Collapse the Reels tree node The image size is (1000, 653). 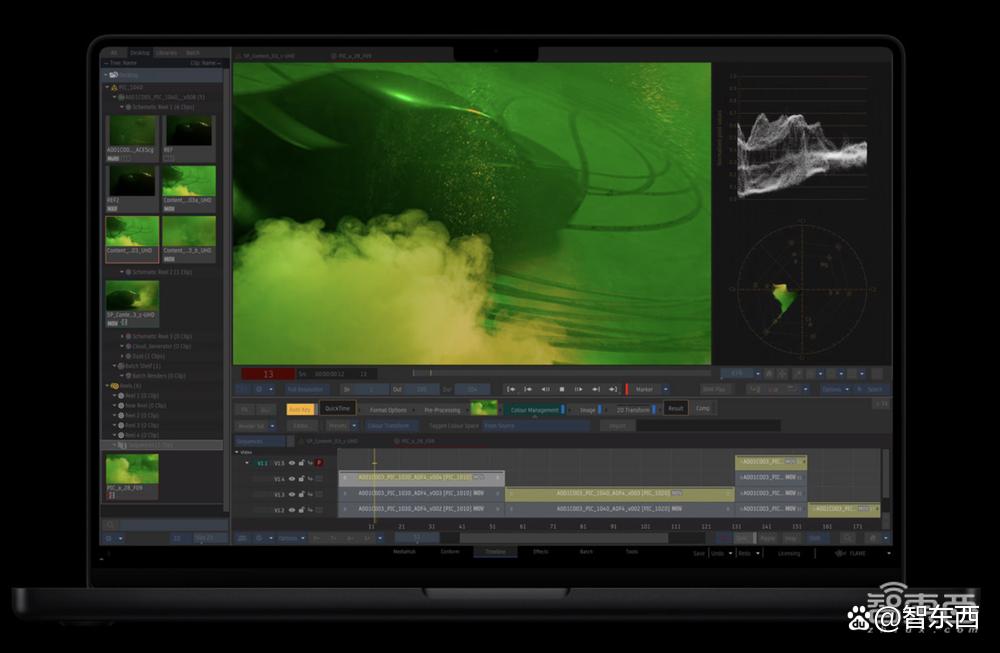pos(107,386)
